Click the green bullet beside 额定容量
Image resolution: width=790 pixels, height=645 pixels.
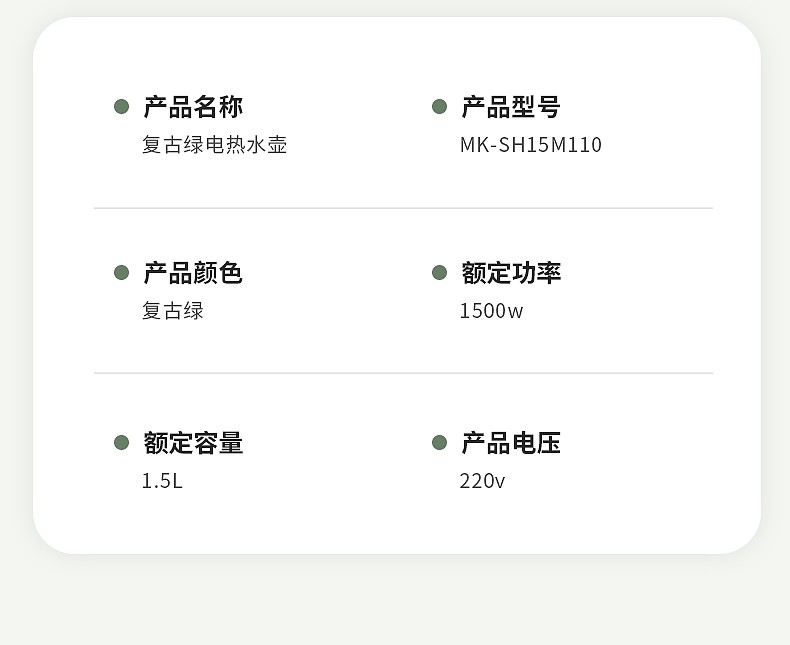pyautogui.click(x=121, y=442)
